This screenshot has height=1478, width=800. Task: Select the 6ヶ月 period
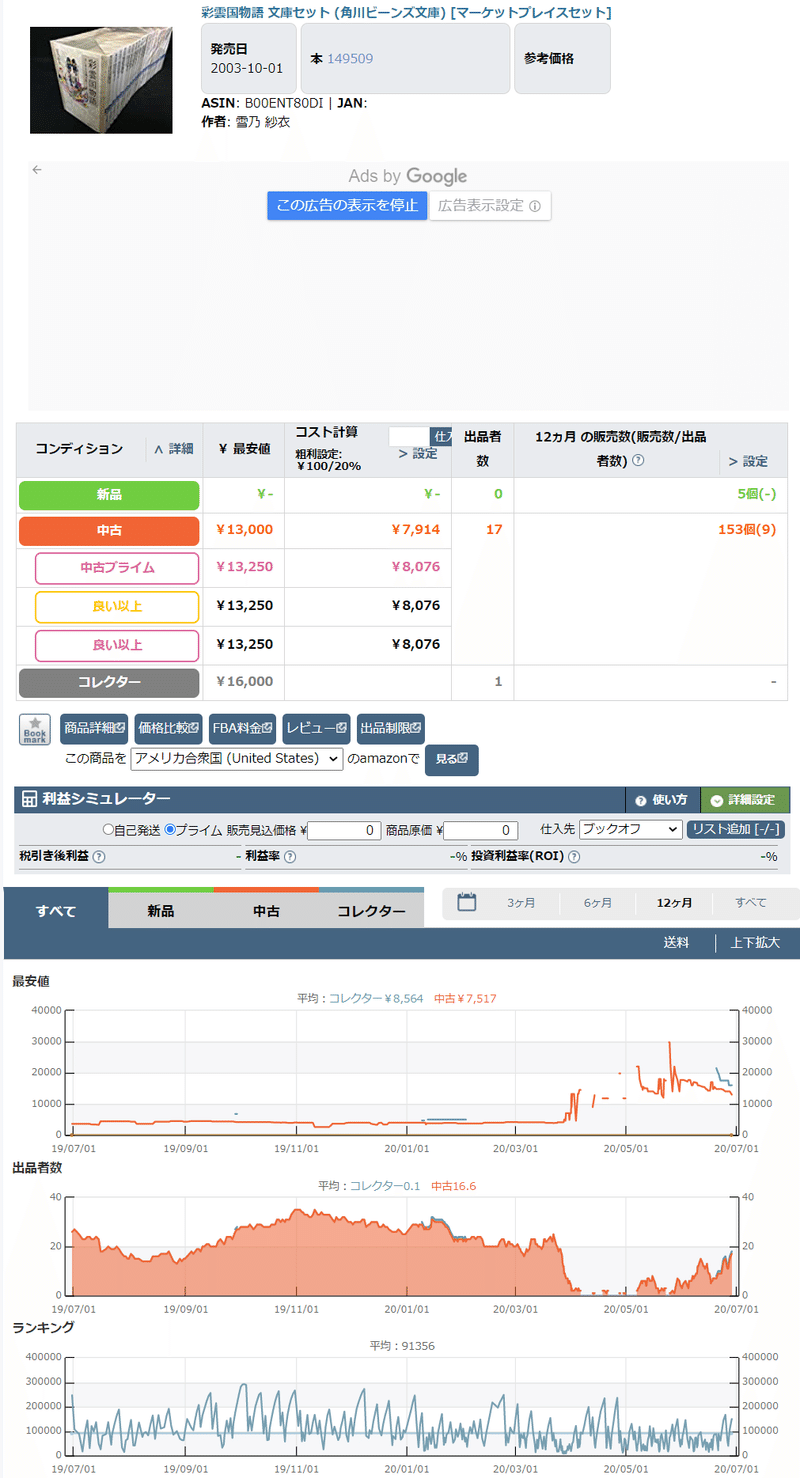click(x=598, y=903)
